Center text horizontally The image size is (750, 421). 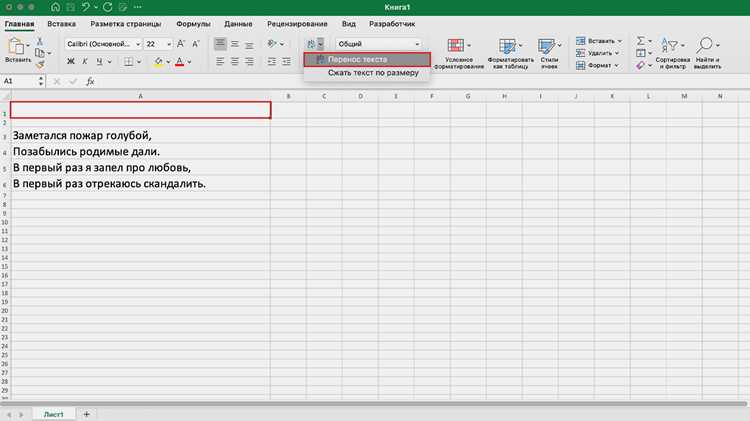click(235, 61)
